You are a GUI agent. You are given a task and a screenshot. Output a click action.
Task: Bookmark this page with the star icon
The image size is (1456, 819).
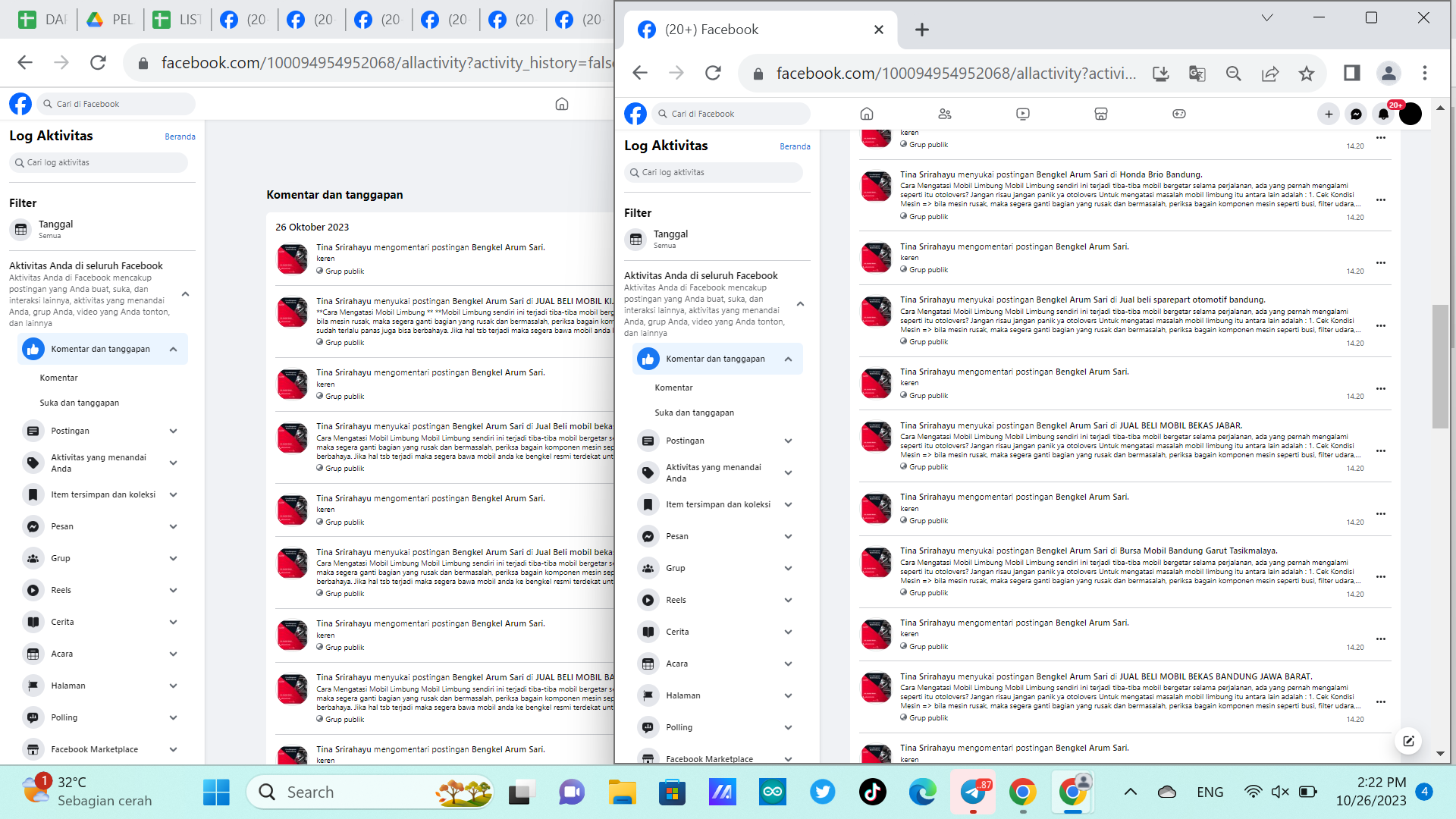coord(1306,74)
